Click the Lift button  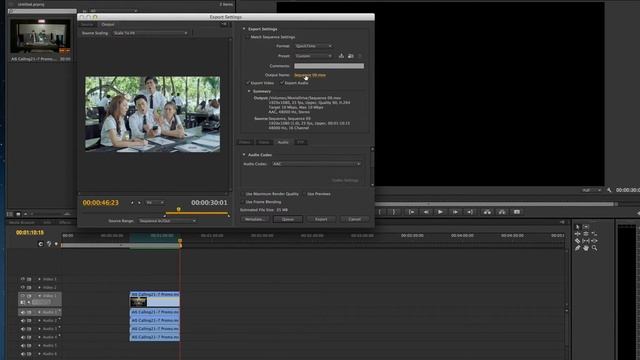coord(487,212)
